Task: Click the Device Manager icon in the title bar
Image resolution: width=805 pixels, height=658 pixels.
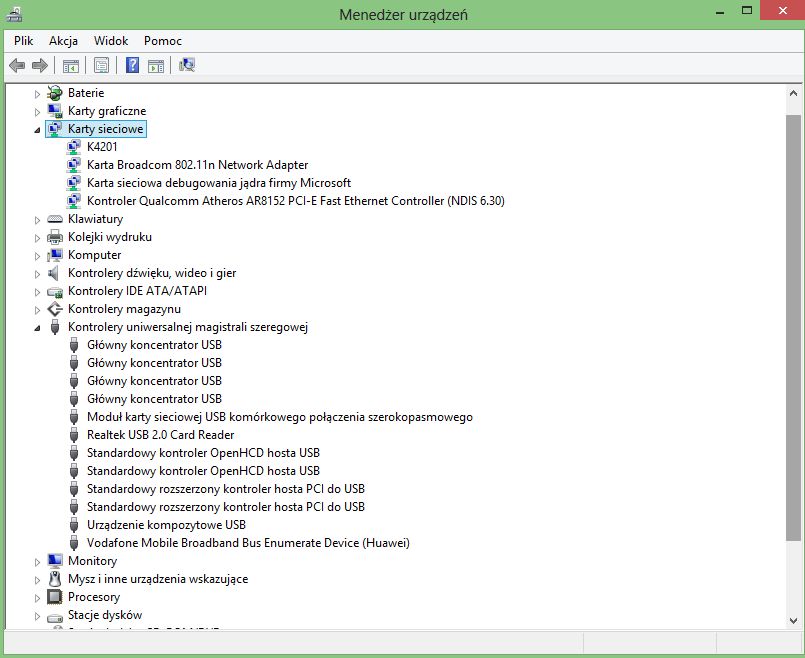Action: [x=15, y=14]
